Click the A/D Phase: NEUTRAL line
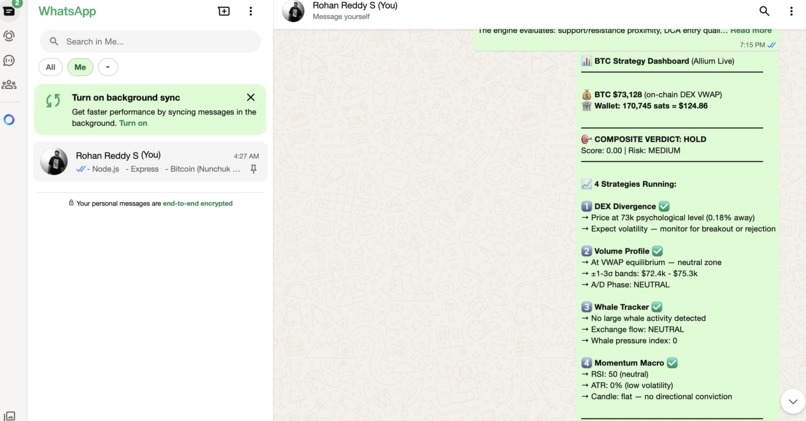This screenshot has width=806, height=421. coord(626,285)
